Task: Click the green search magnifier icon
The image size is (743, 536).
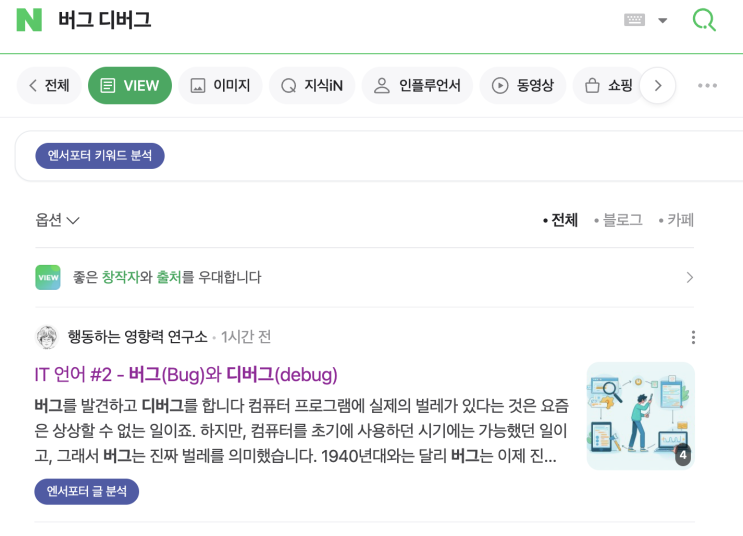Action: tap(704, 20)
